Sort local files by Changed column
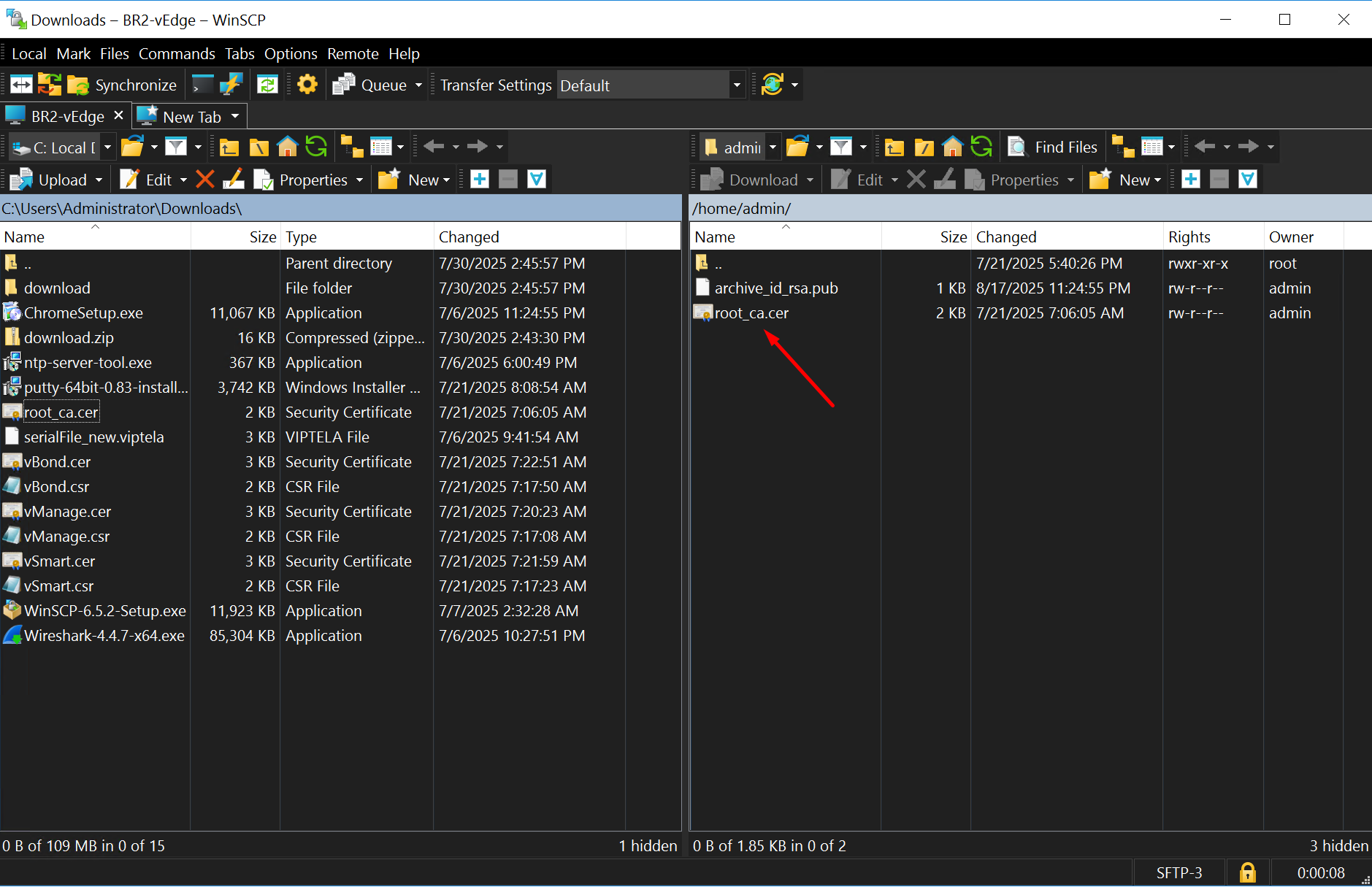Image resolution: width=1372 pixels, height=887 pixels. [469, 237]
